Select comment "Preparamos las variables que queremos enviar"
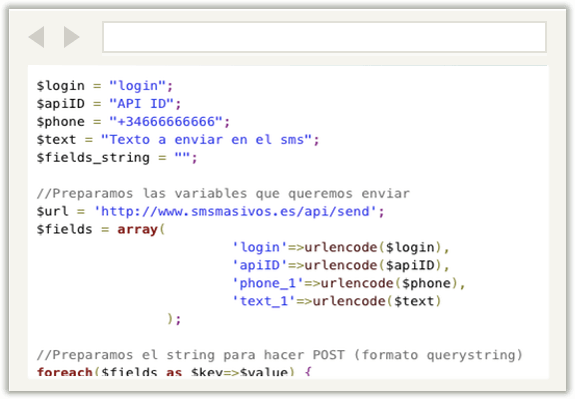The image size is (575, 399). tap(223, 193)
